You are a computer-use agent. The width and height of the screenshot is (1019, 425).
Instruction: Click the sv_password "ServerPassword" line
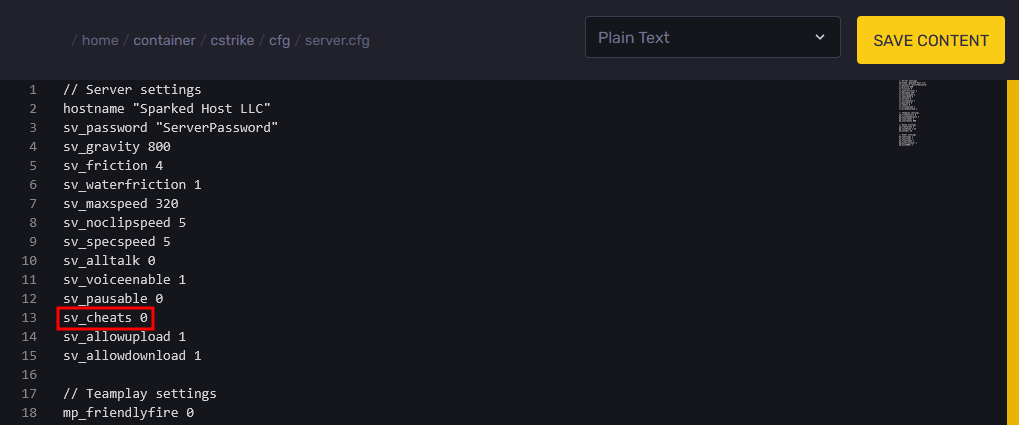170,128
